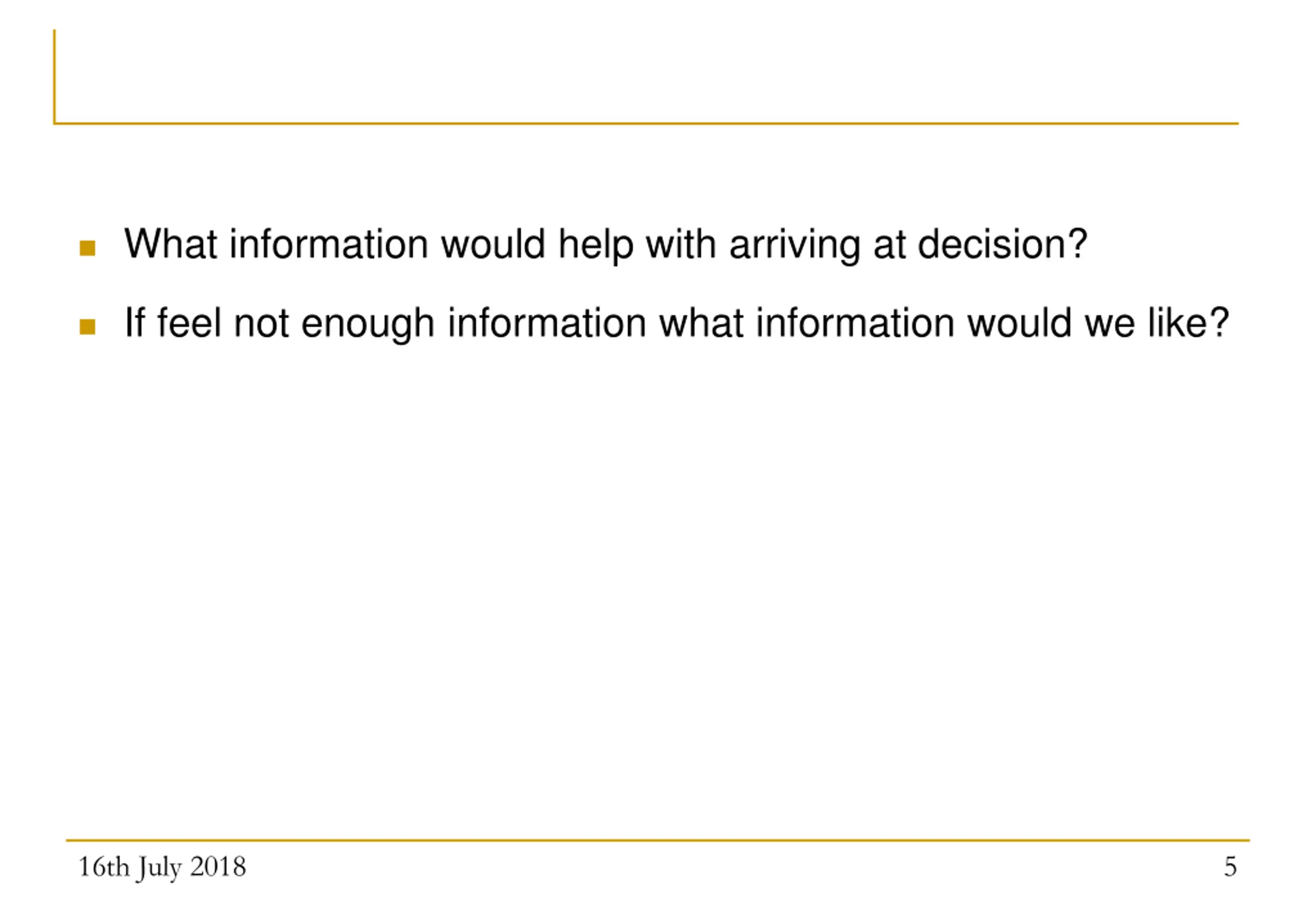Click the word "not" in second bullet

tap(261, 324)
